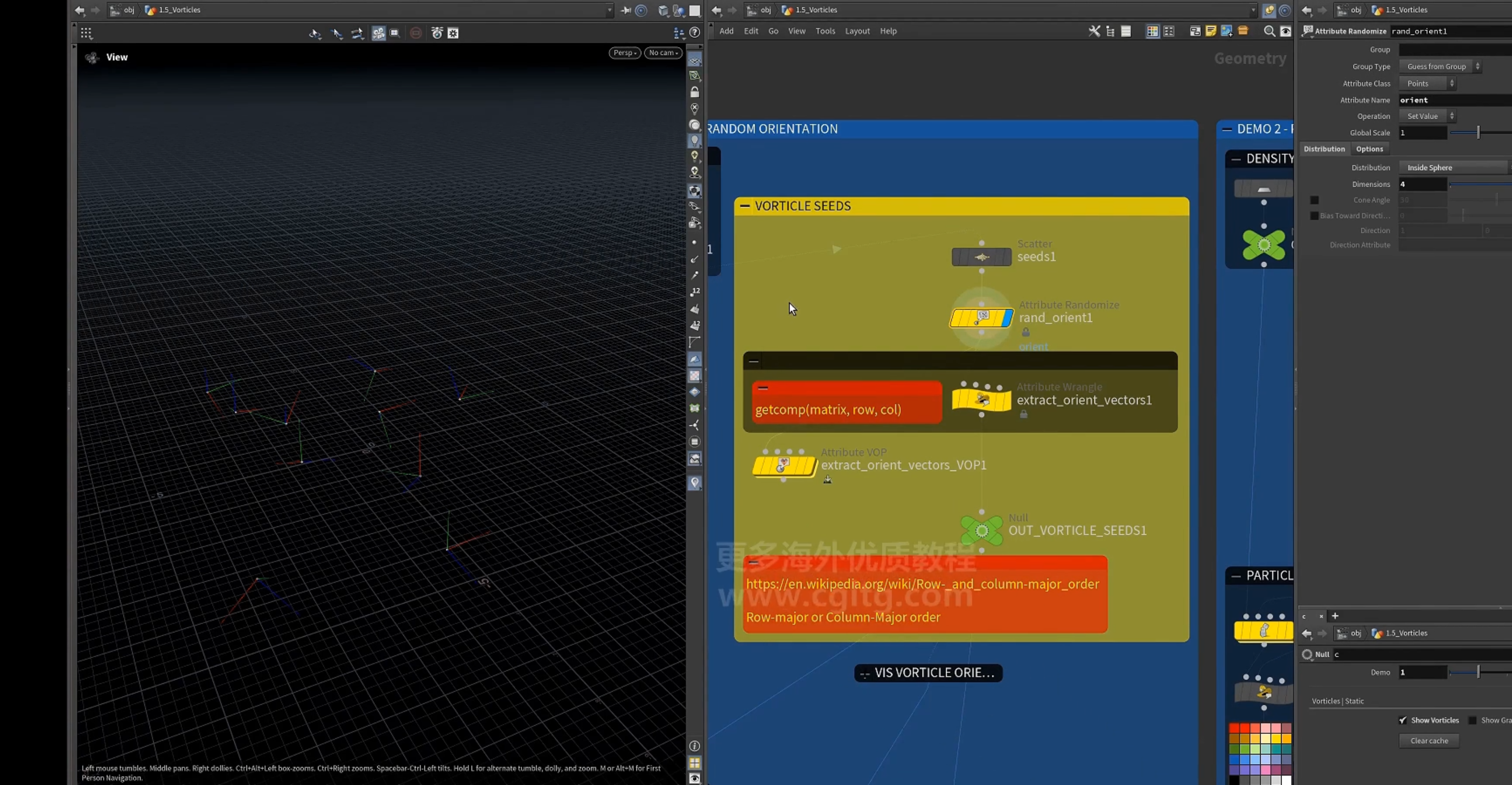This screenshot has height=785, width=1512.
Task: Open the Attribute Class Points dropdown
Action: click(1427, 83)
